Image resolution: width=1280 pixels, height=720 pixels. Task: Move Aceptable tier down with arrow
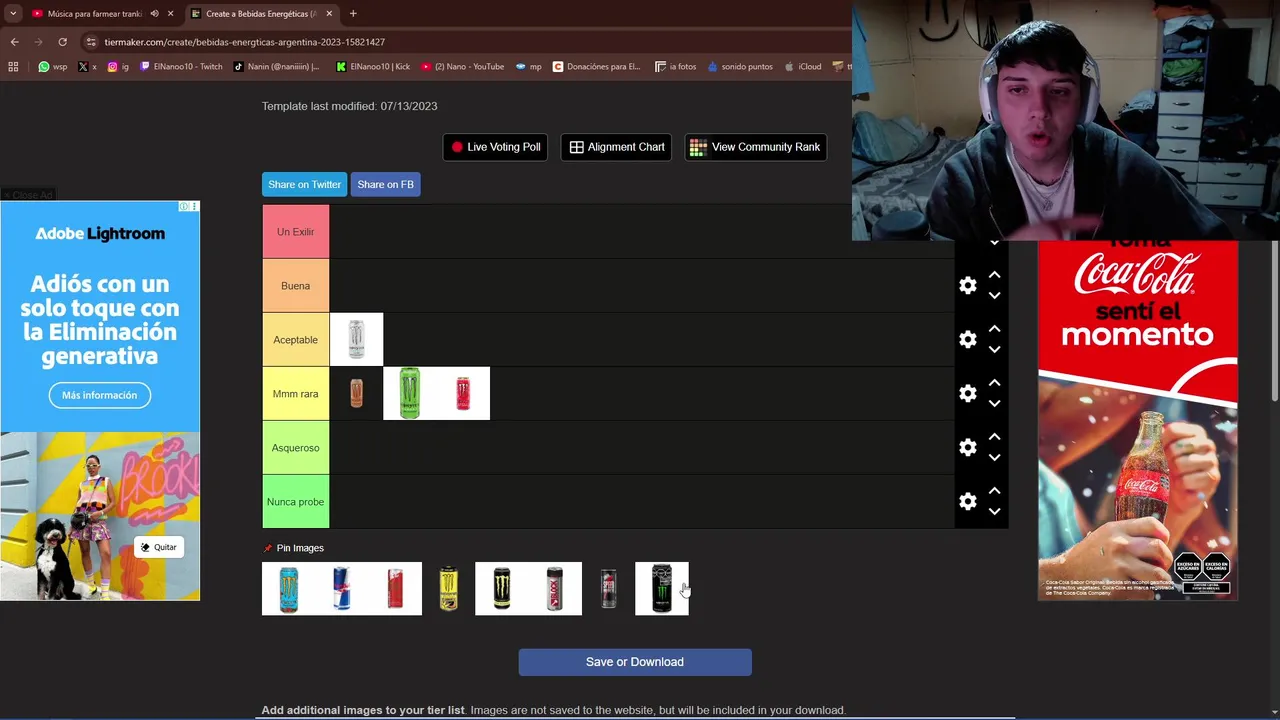point(994,350)
